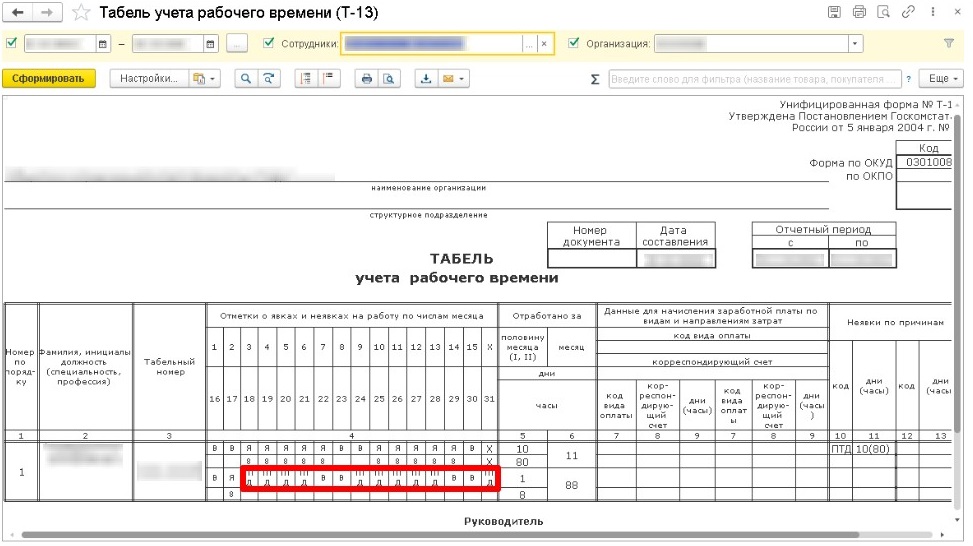Select the 10(80) absence days cell
Viewport: 973px width, 546px height.
(x=873, y=449)
